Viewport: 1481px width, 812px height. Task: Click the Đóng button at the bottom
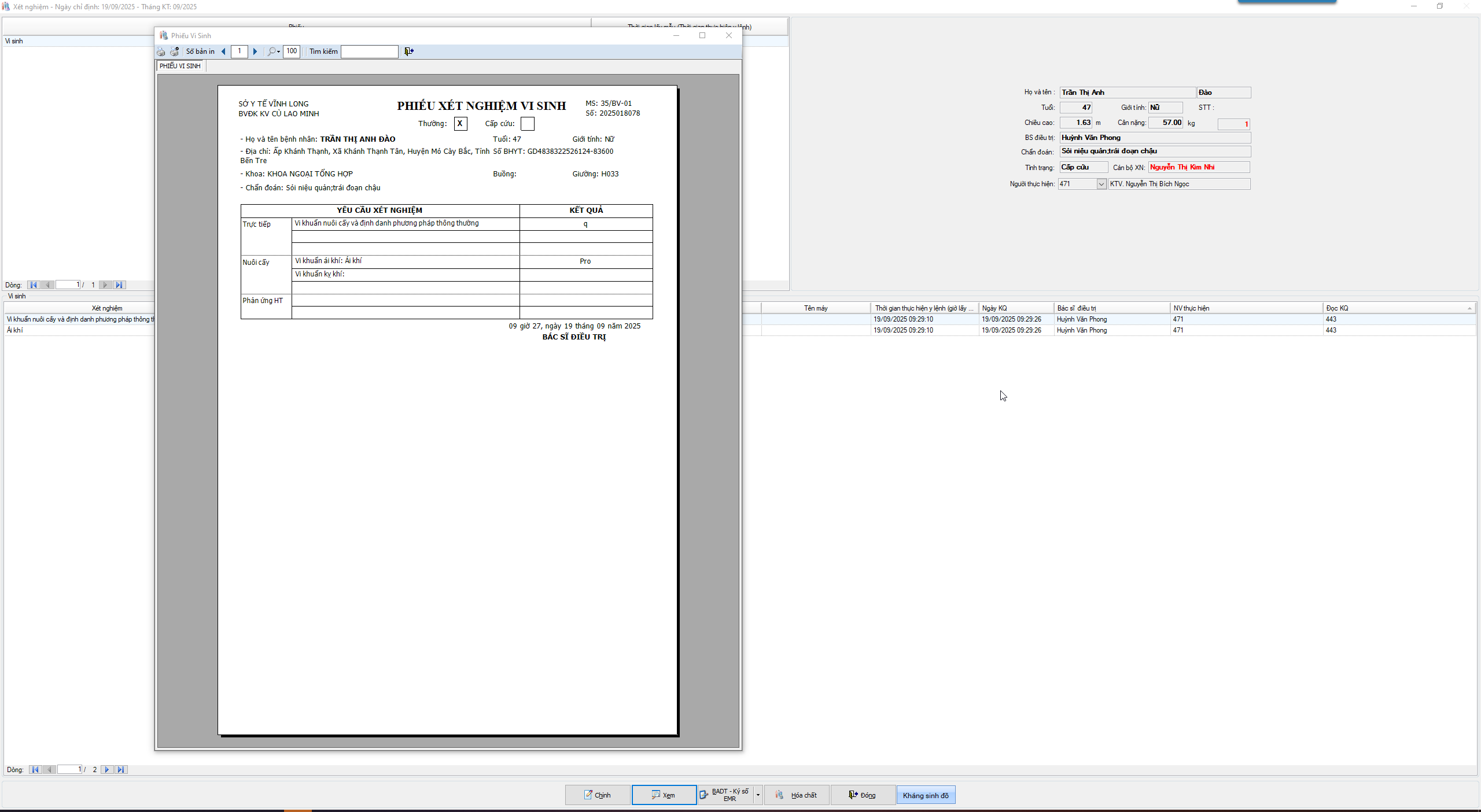[862, 795]
